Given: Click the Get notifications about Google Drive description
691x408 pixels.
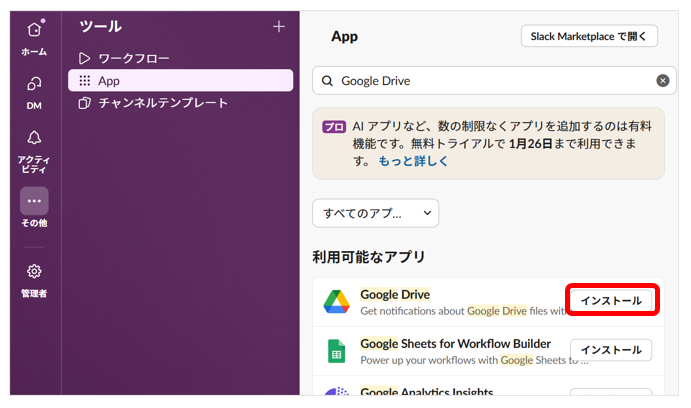Looking at the screenshot, I should 464,311.
